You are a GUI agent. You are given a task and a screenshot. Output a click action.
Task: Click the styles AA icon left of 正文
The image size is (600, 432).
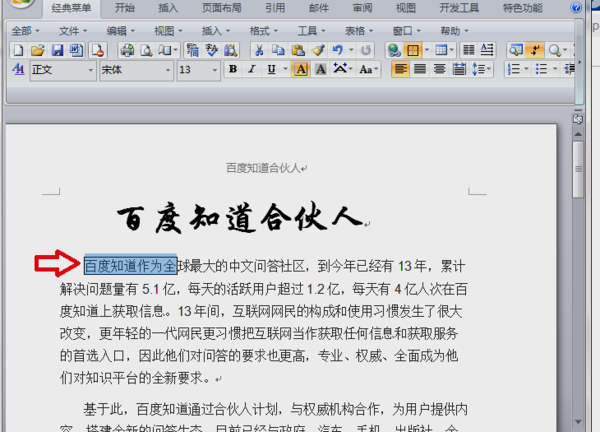(18, 70)
